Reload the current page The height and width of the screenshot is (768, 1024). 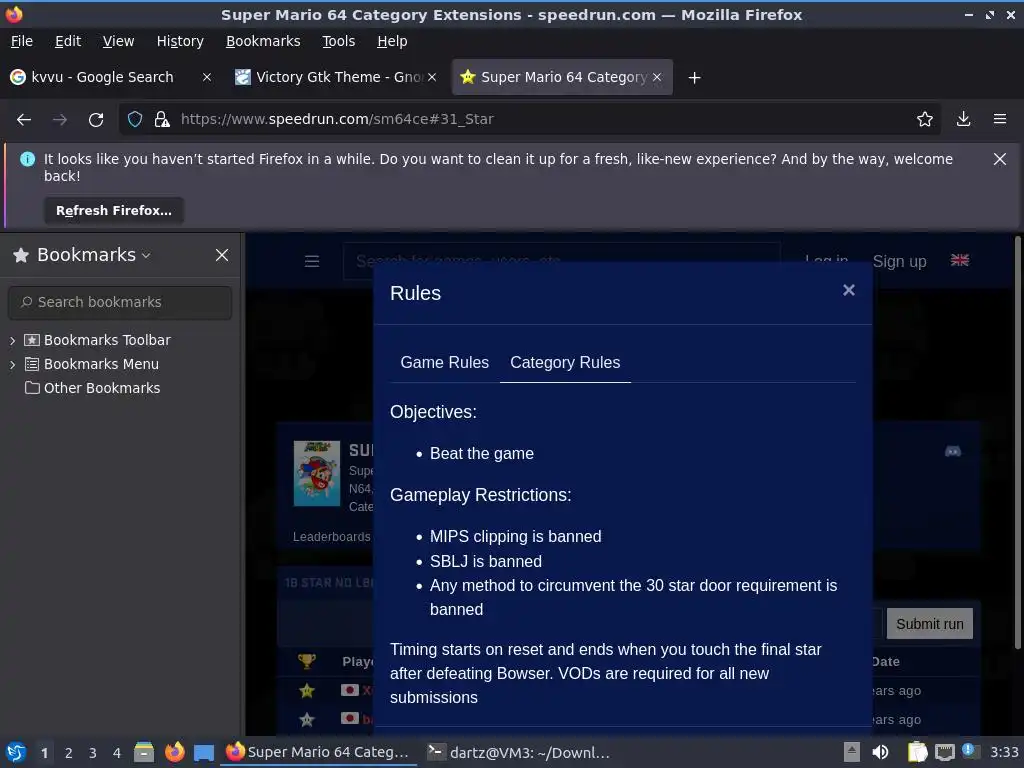pyautogui.click(x=96, y=119)
